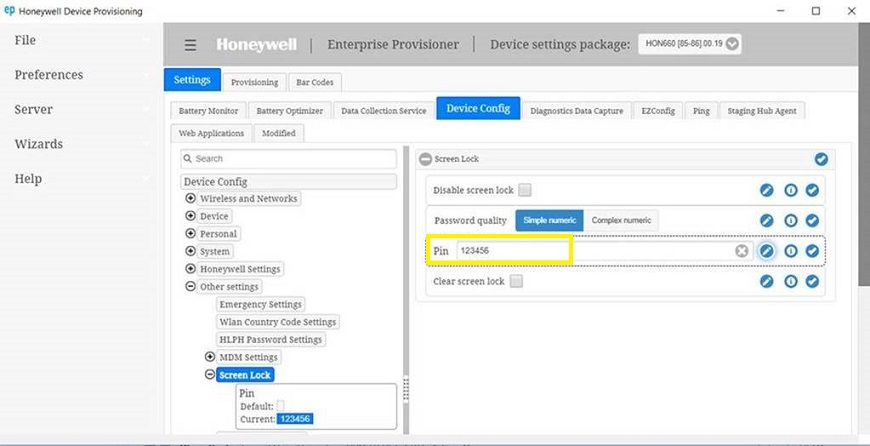This screenshot has width=870, height=446.
Task: Clear the Pin field with the X icon
Action: (742, 251)
